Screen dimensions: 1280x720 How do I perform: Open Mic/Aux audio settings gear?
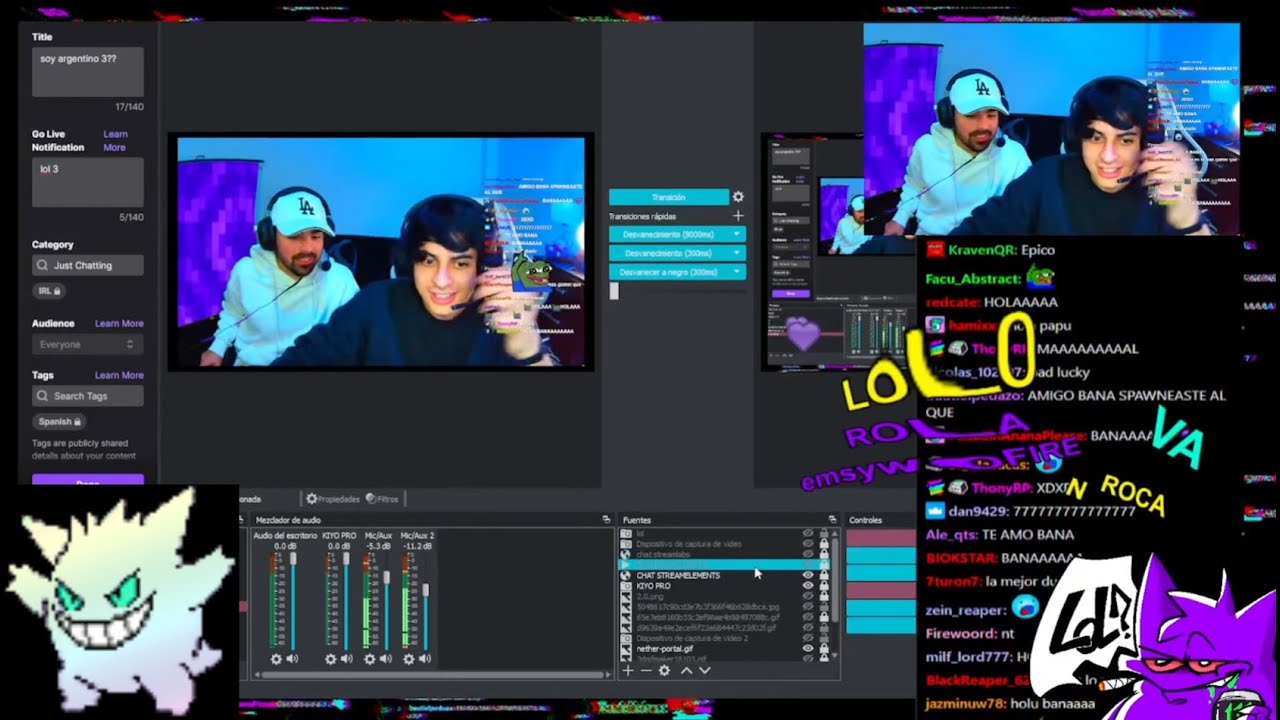[370, 659]
